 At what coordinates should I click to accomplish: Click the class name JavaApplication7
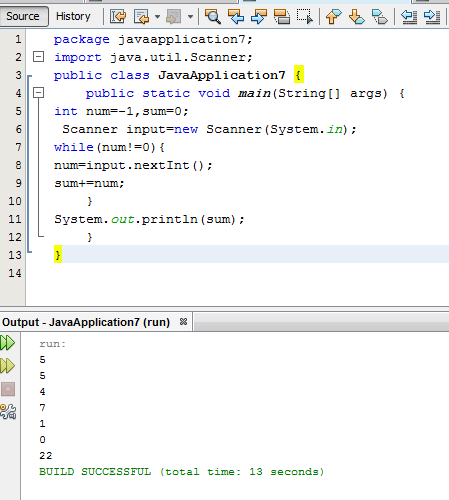pyautogui.click(x=222, y=75)
